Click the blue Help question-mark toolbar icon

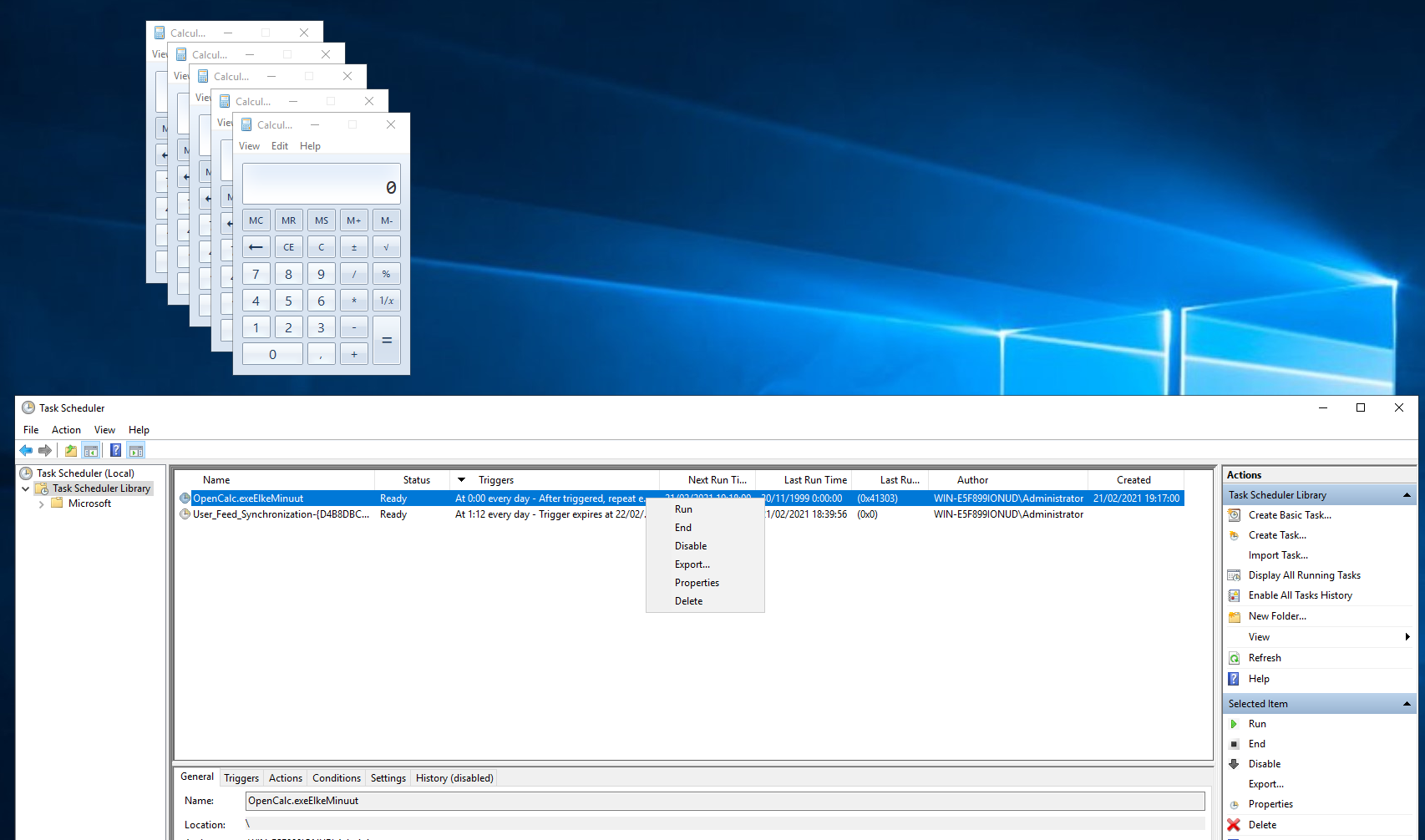click(115, 451)
